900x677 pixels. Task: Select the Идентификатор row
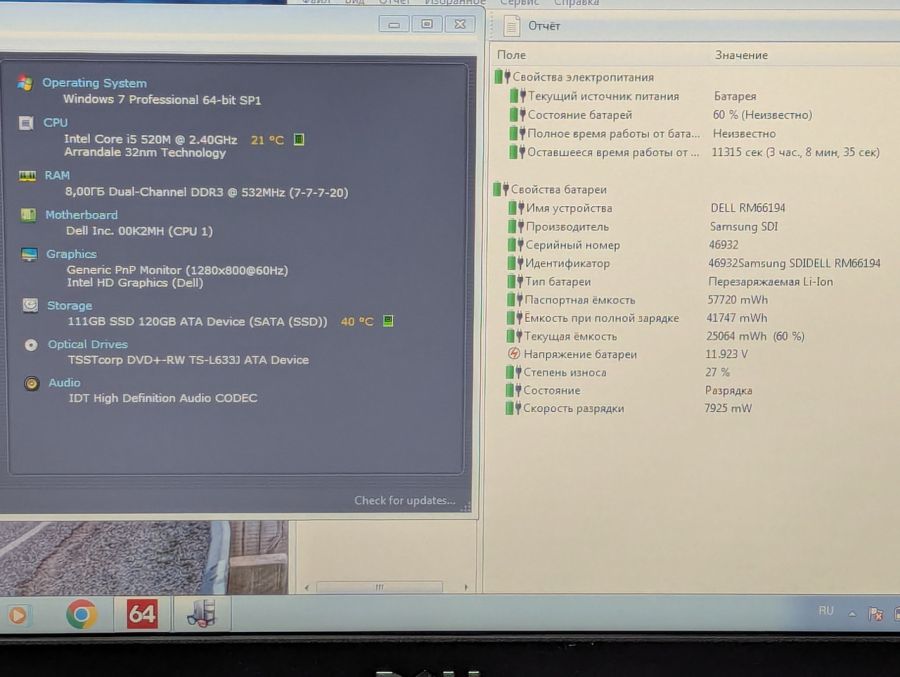(695, 263)
